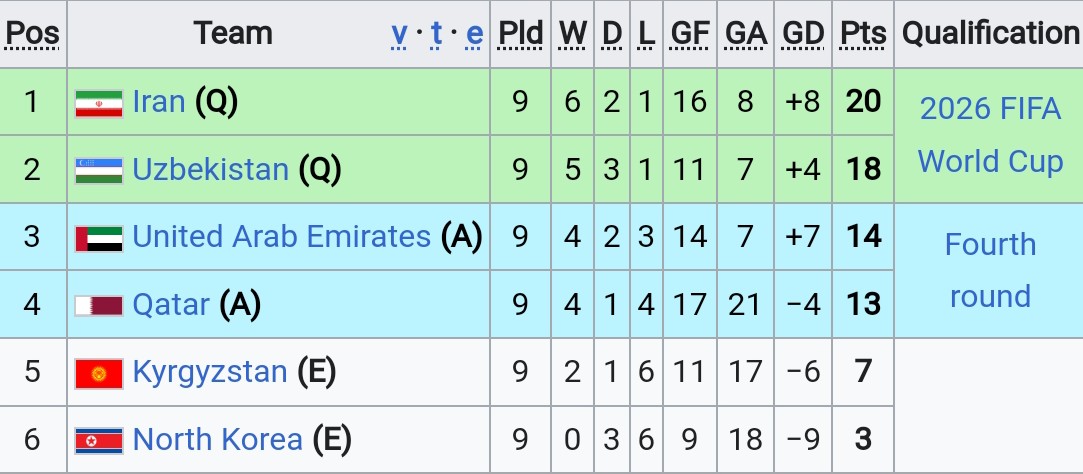Click the Kyrgyzstan flag icon
Screen dimensions: 1083x474
click(x=99, y=374)
